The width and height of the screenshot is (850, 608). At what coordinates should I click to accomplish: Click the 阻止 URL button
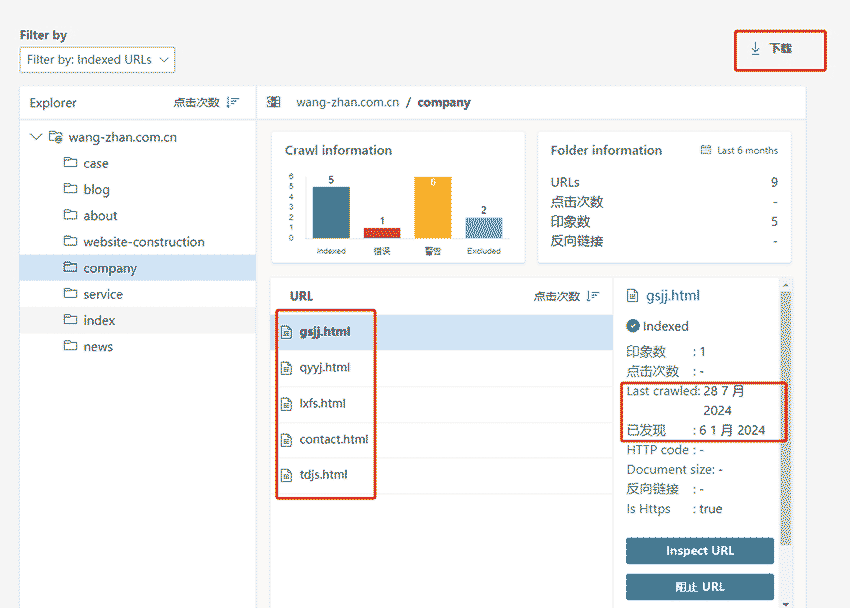pyautogui.click(x=700, y=587)
